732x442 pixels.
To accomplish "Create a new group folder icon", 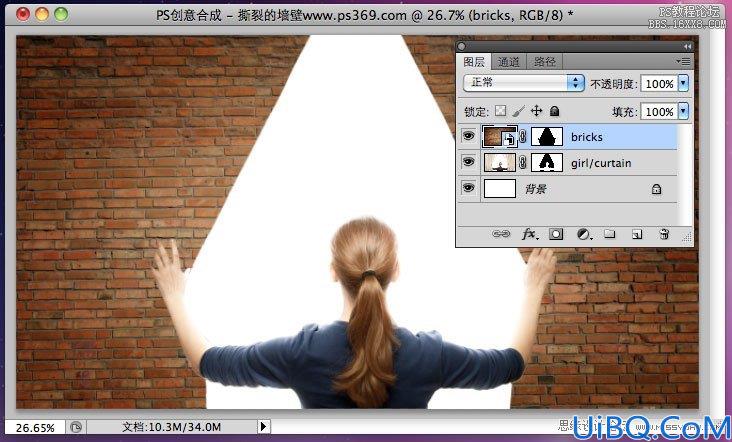I will tap(610, 233).
